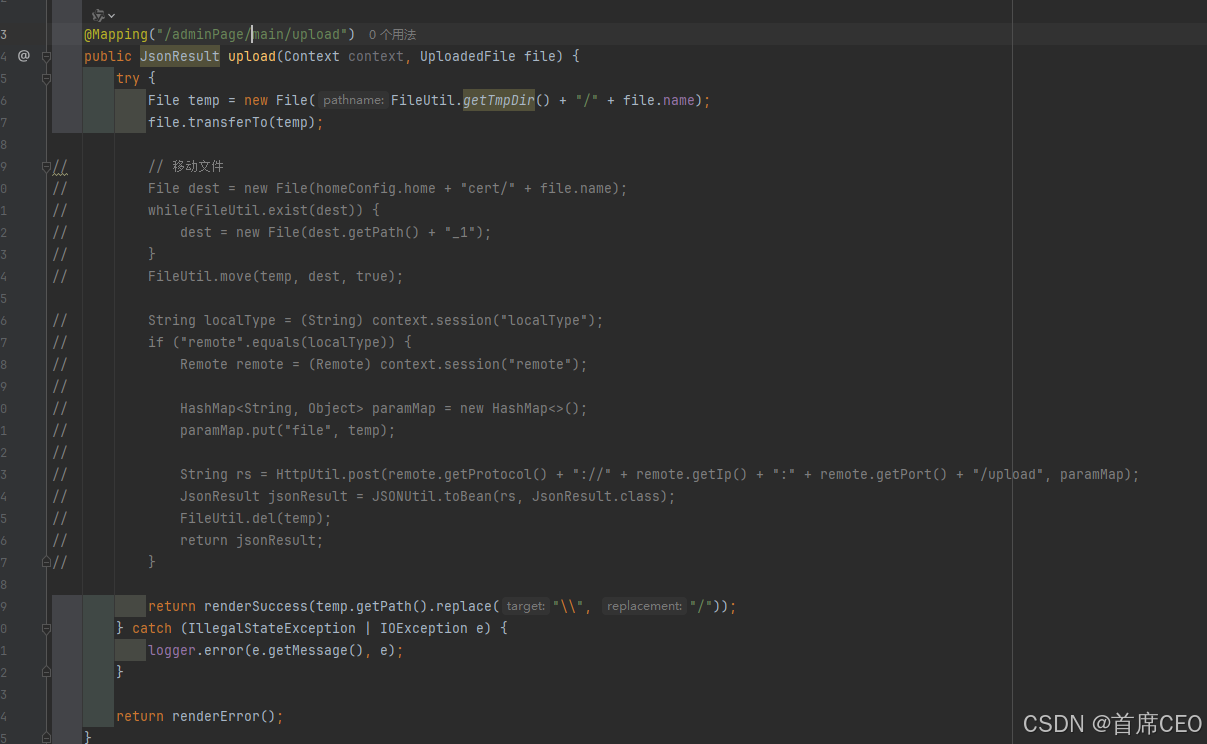Click the pathname: parameter hint chip
Image resolution: width=1207 pixels, height=744 pixels.
[x=352, y=100]
